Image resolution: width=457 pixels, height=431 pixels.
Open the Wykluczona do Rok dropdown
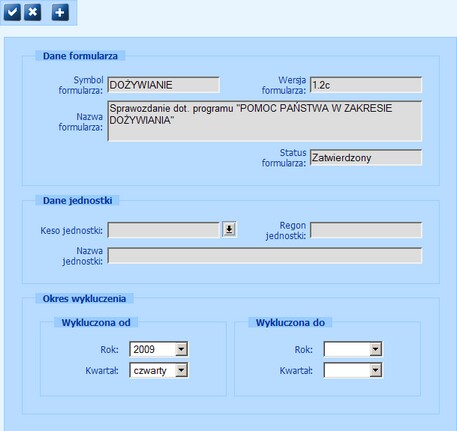point(375,349)
